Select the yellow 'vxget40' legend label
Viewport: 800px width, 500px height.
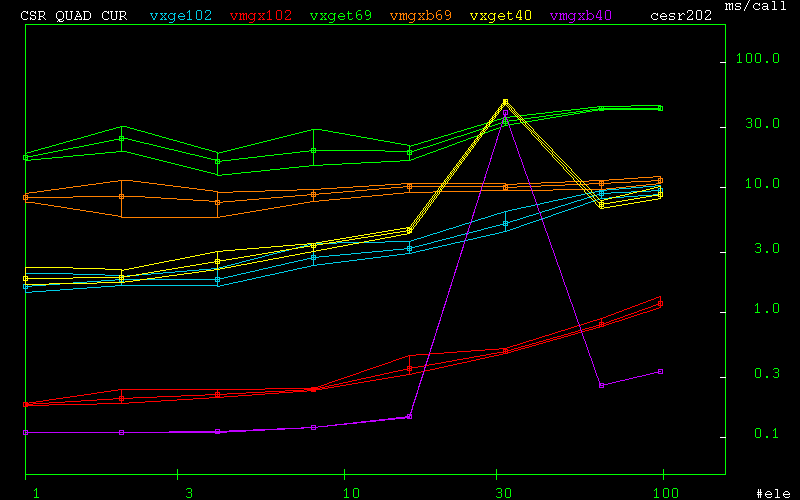coord(501,15)
